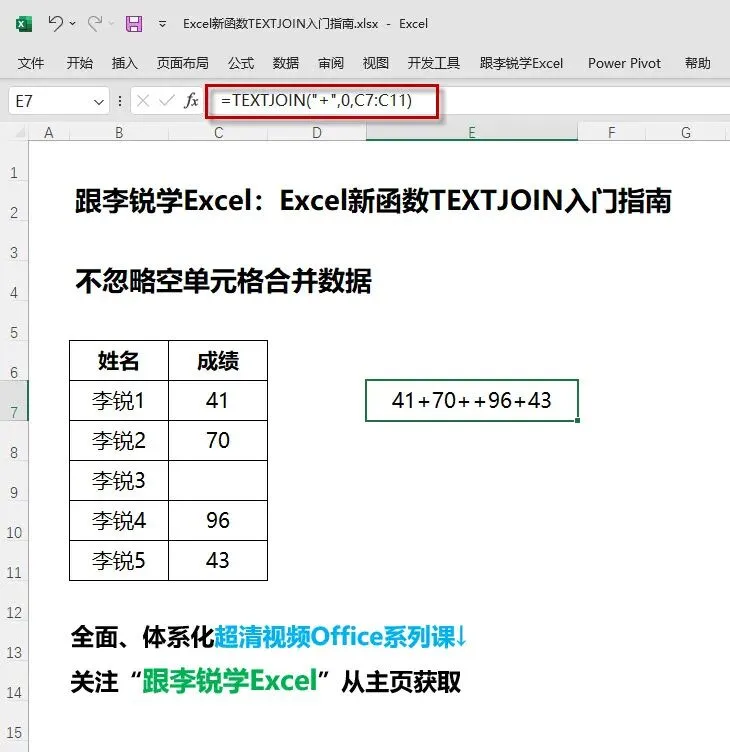The image size is (730, 752).
Task: Click the formula bar with TEXTJOIN formula
Action: click(x=468, y=101)
